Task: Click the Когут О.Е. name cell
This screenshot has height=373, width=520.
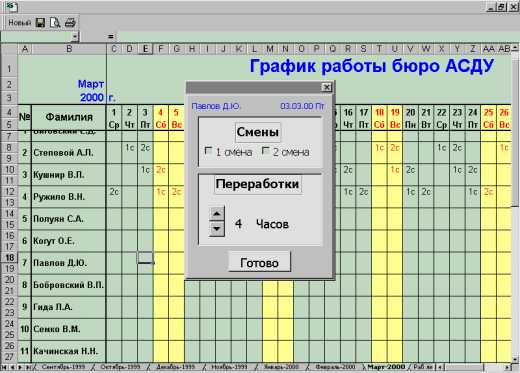Action: click(69, 241)
